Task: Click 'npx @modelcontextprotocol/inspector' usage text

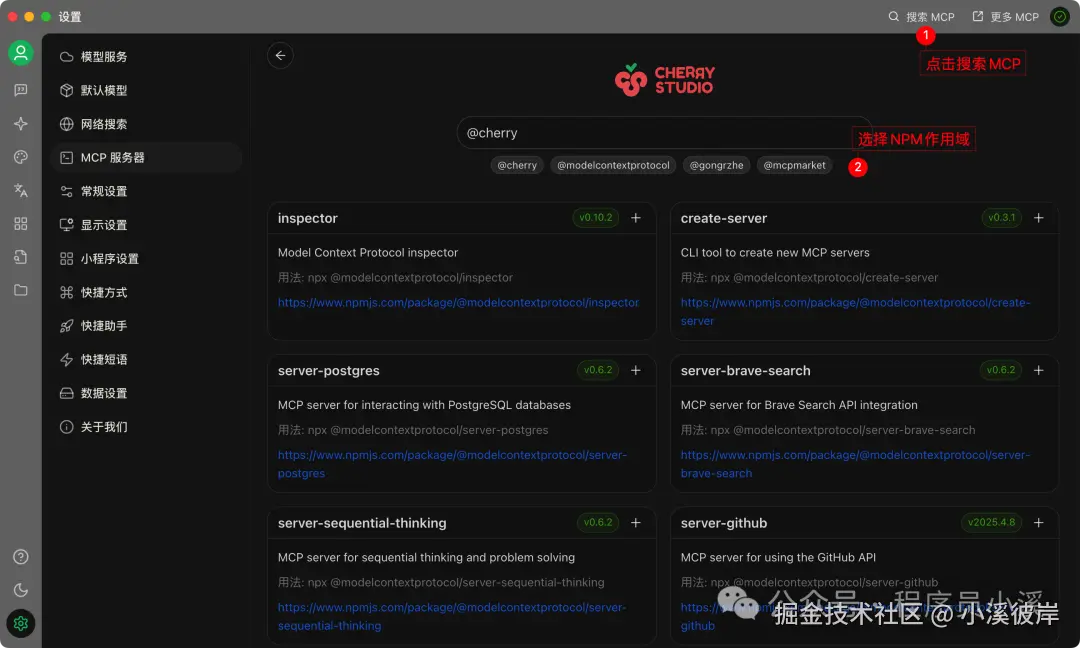Action: [410, 278]
